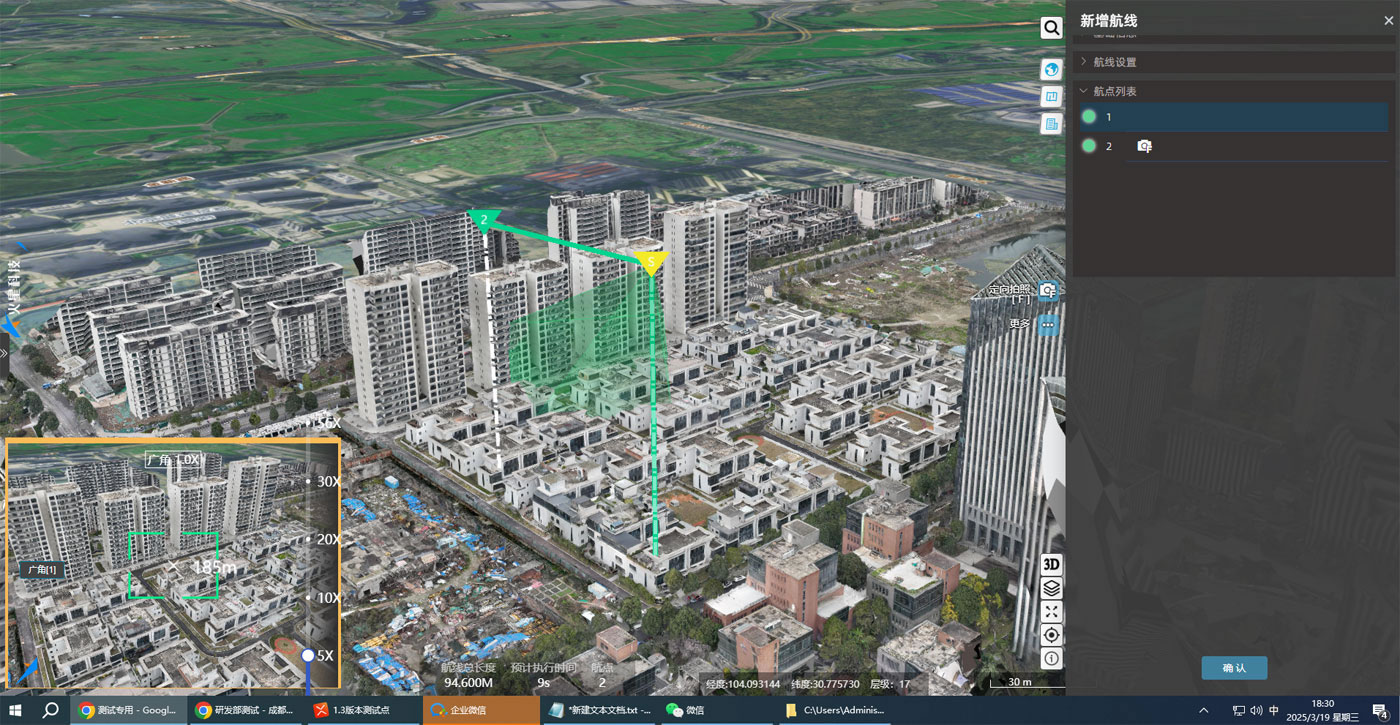1400x725 pixels.
Task: Click the globe basemap icon
Action: [x=1051, y=69]
